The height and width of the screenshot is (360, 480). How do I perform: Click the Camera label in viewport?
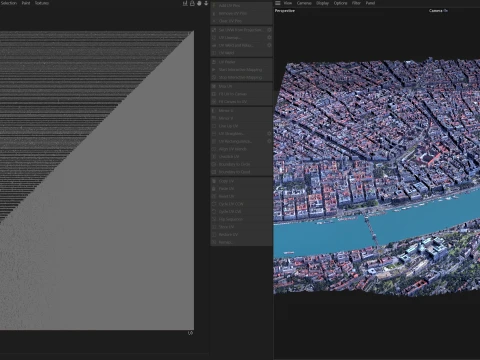[438, 11]
